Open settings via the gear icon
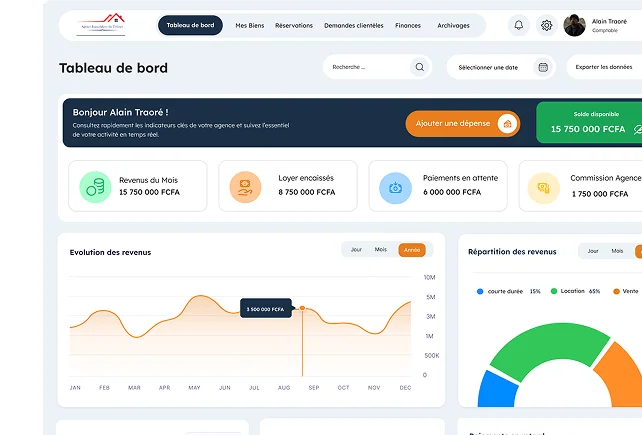This screenshot has height=435, width=642. 546,25
